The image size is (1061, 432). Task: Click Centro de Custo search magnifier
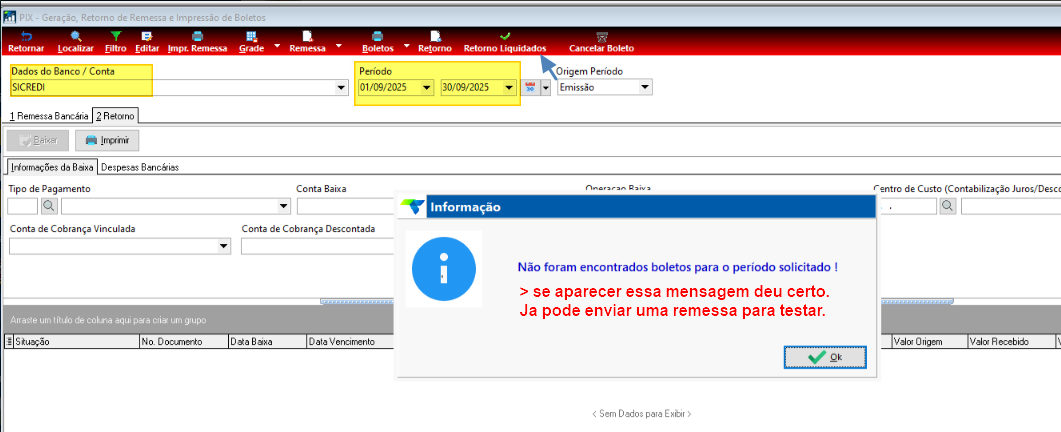point(947,206)
